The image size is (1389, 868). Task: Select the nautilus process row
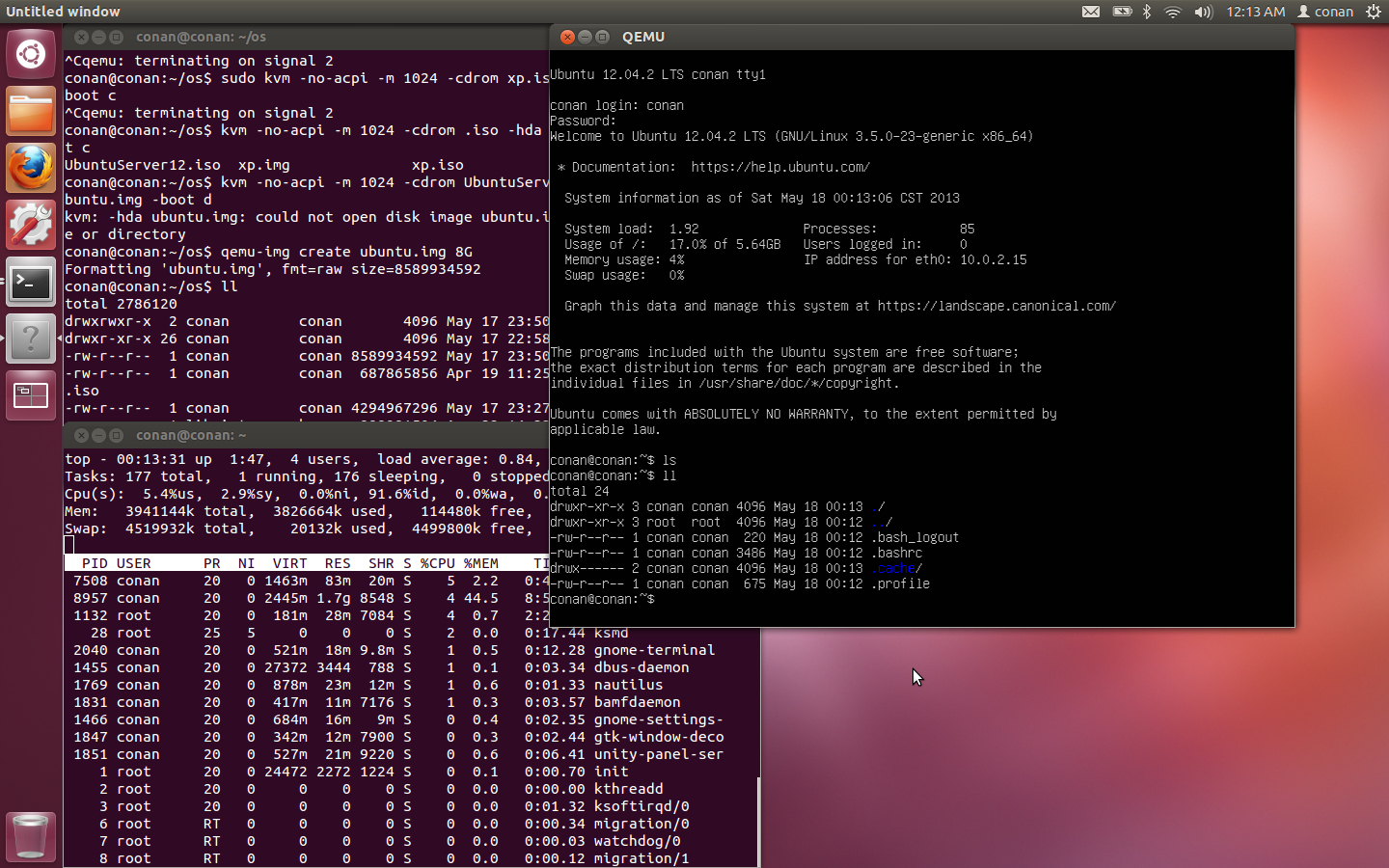point(412,685)
